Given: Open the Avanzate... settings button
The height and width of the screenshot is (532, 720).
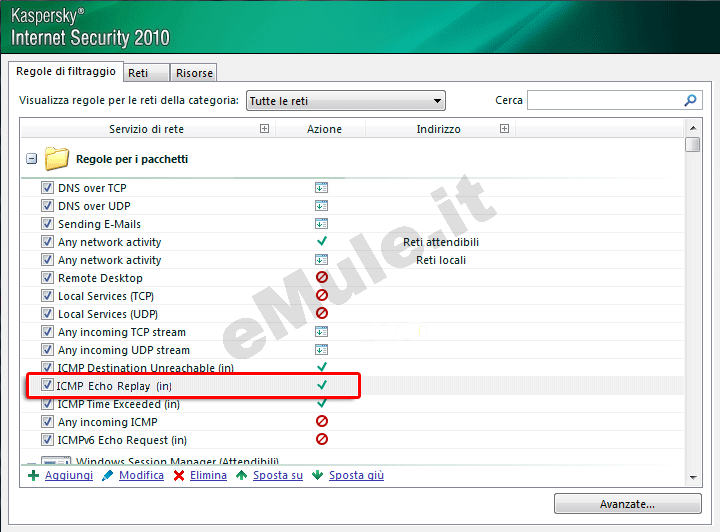Looking at the screenshot, I should click(628, 504).
